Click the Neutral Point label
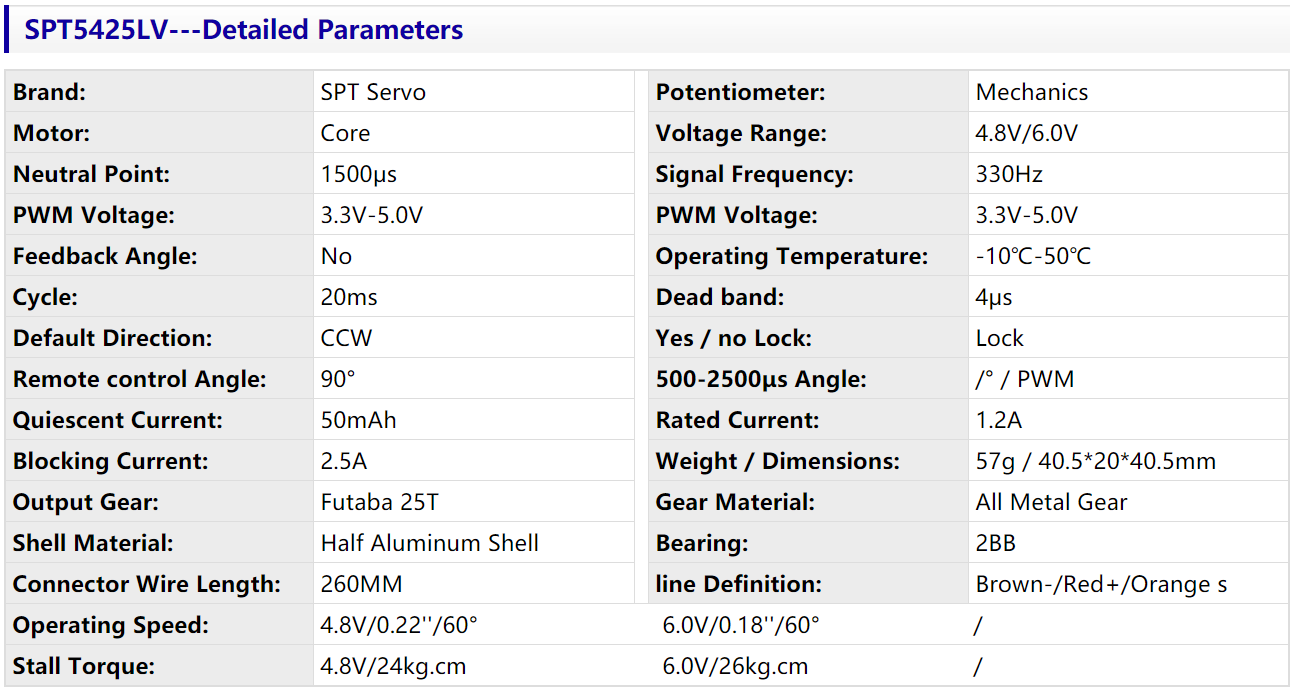This screenshot has height=692, width=1296. [x=92, y=174]
